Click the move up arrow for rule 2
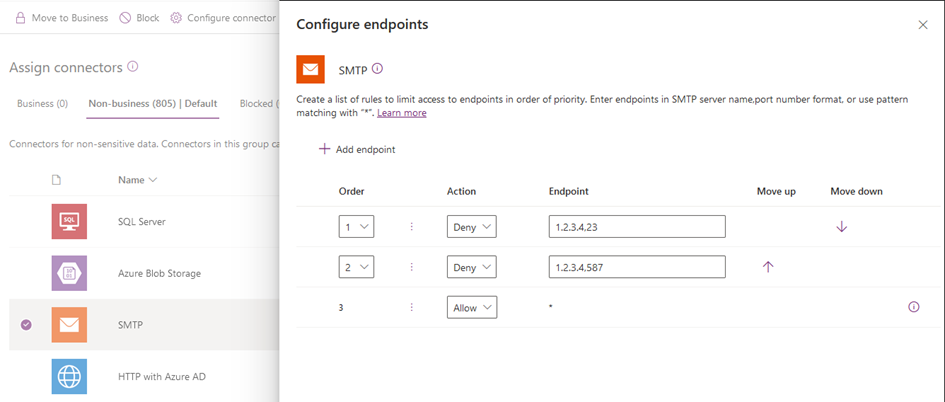The width and height of the screenshot is (945, 402). coord(768,267)
